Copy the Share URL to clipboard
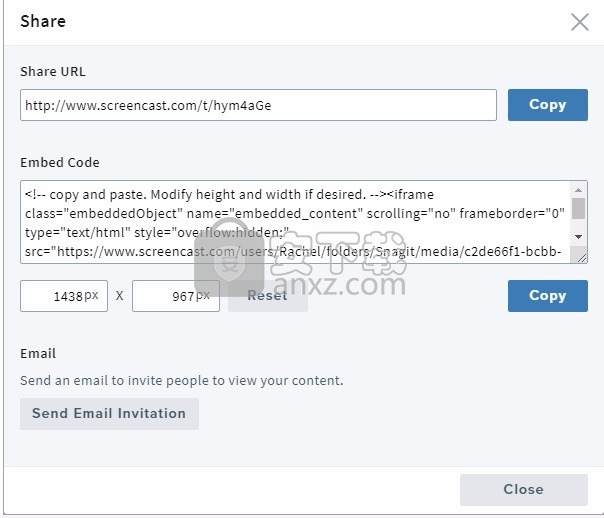 click(x=547, y=105)
